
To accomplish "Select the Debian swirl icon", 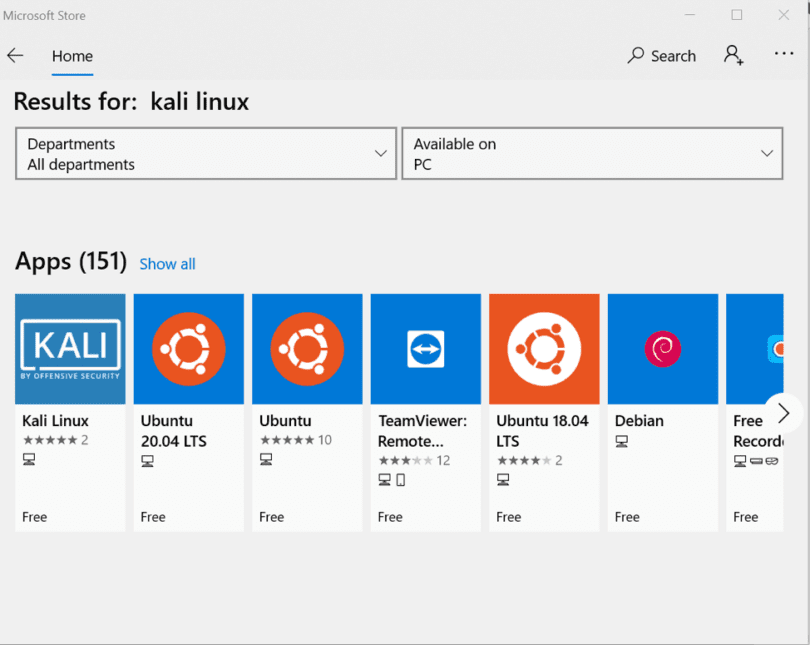I will [x=662, y=349].
